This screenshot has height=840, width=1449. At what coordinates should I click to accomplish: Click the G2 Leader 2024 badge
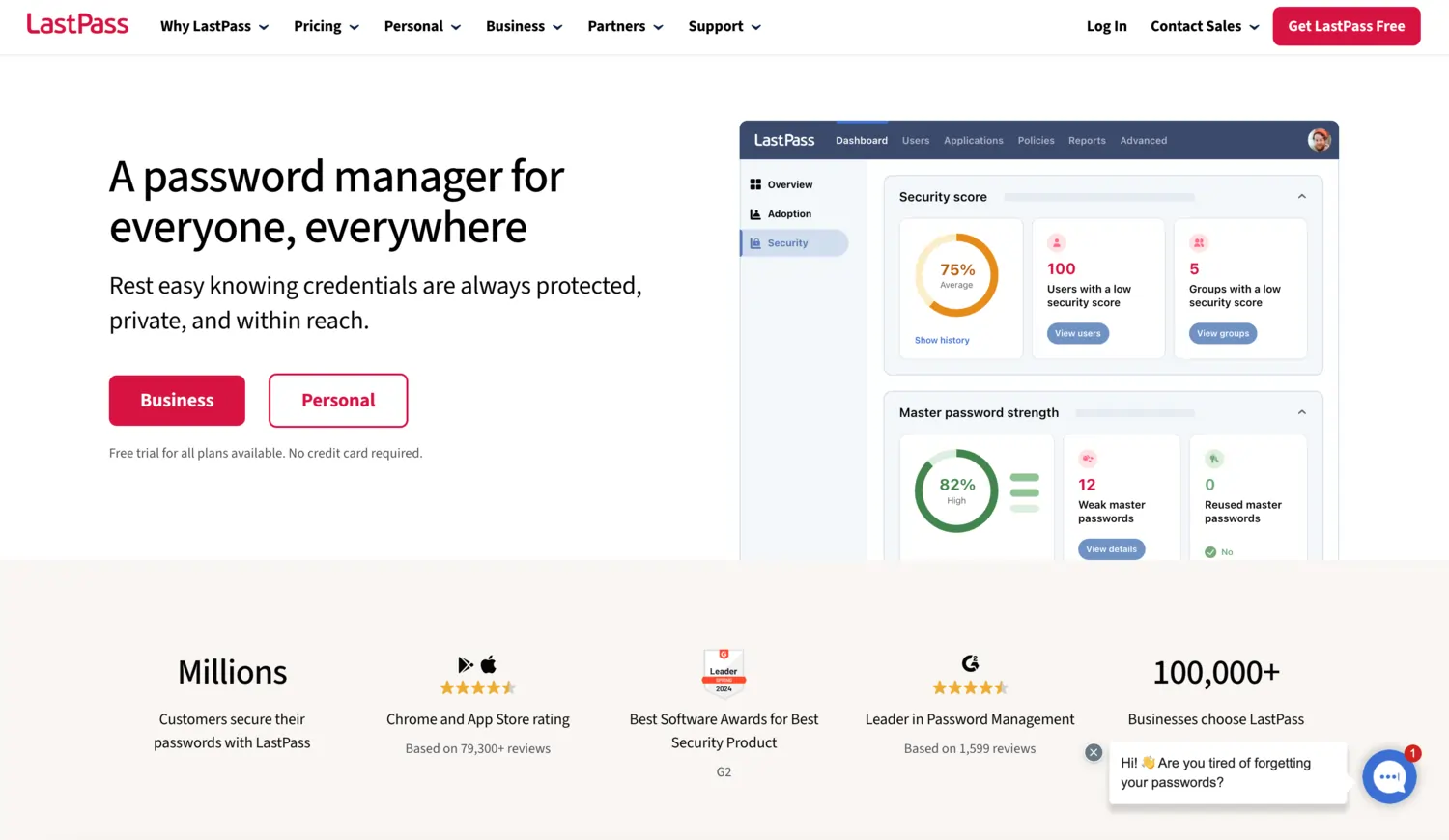[724, 672]
